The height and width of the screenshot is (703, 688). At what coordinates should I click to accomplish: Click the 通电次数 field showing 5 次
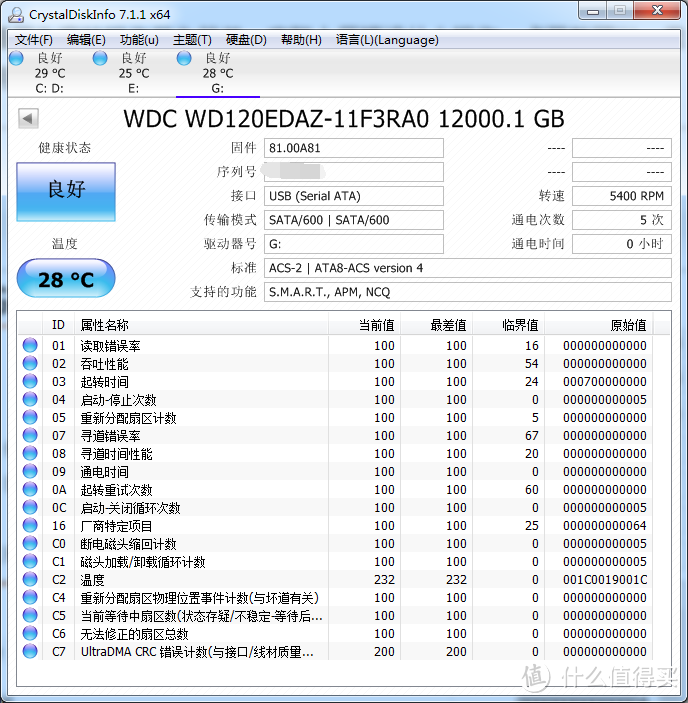622,220
